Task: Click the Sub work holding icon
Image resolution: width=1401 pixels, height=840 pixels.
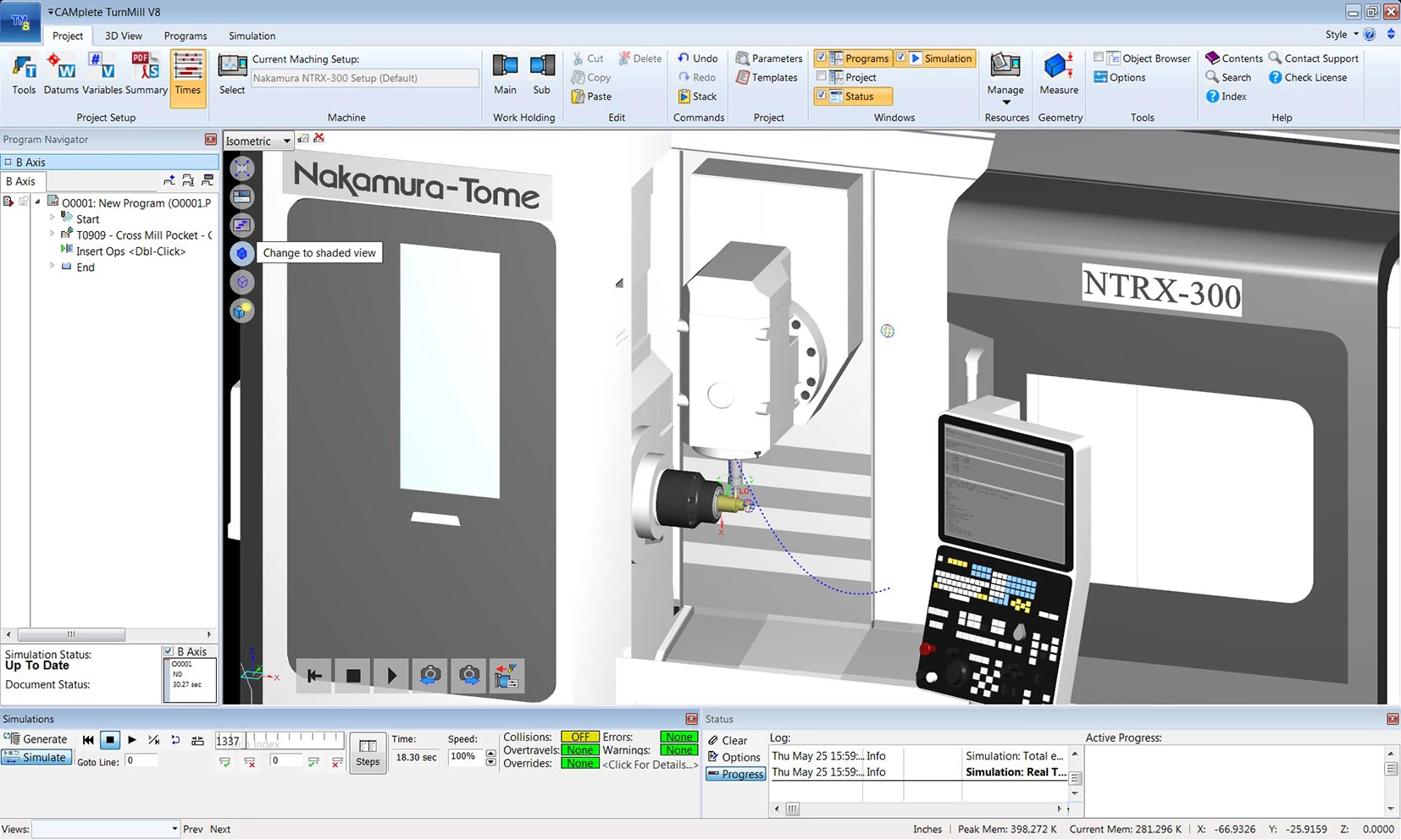Action: [x=541, y=75]
